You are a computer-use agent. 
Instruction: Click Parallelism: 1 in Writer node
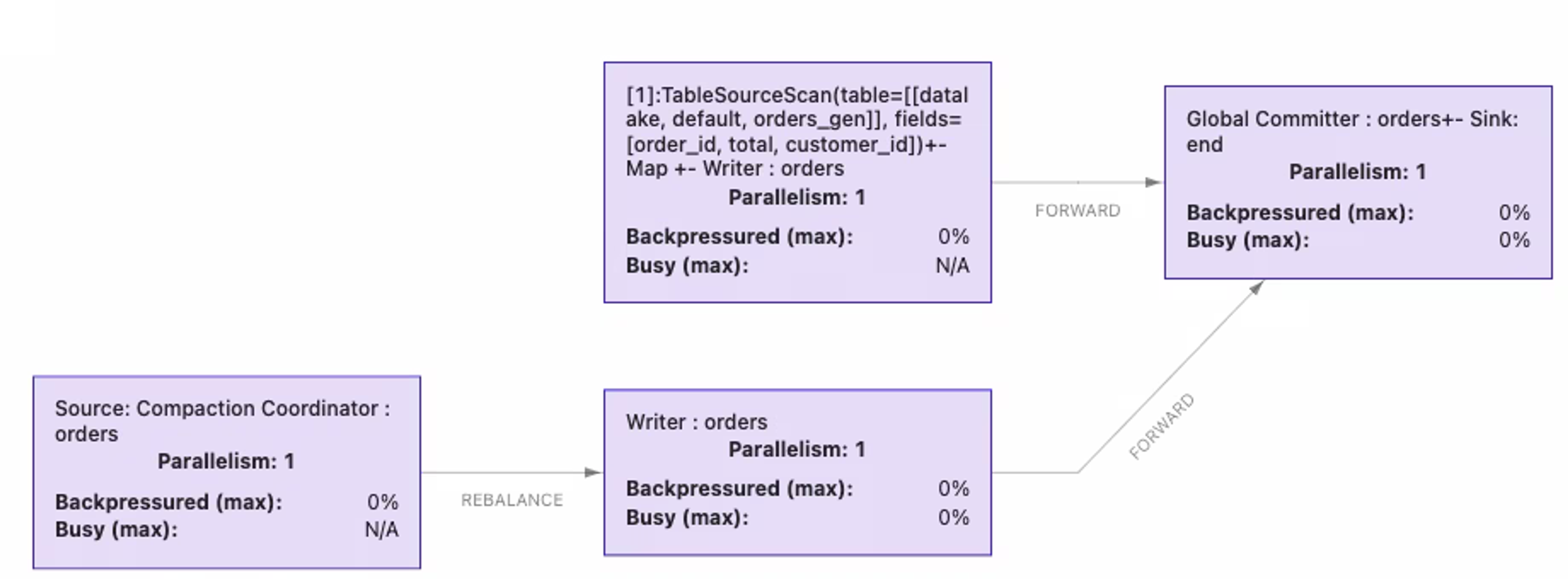[x=797, y=450]
